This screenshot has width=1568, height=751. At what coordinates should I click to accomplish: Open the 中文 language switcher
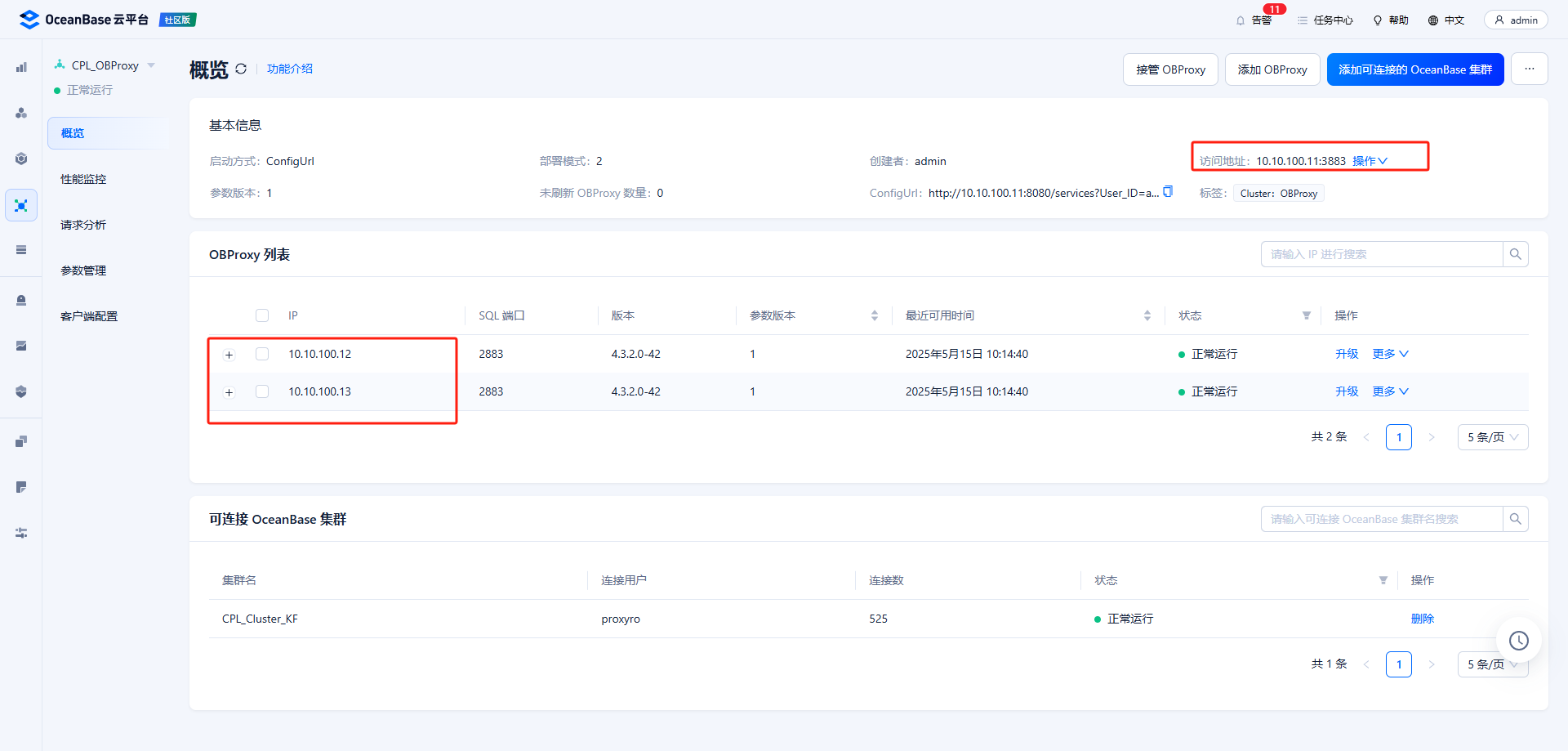1446,20
